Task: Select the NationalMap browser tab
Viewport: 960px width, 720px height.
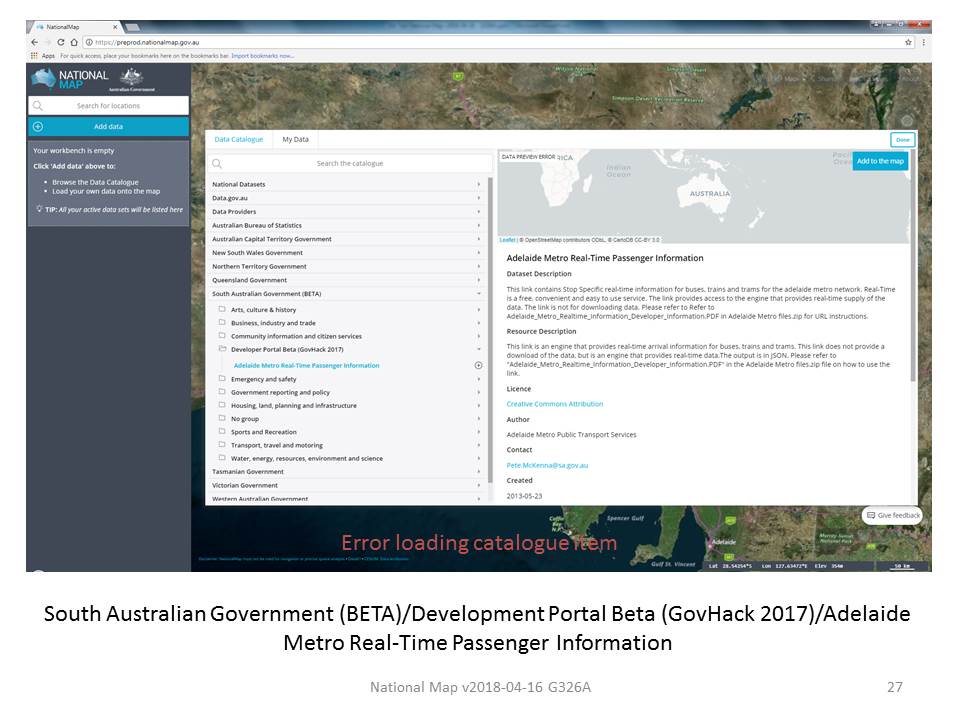Action: tap(73, 27)
